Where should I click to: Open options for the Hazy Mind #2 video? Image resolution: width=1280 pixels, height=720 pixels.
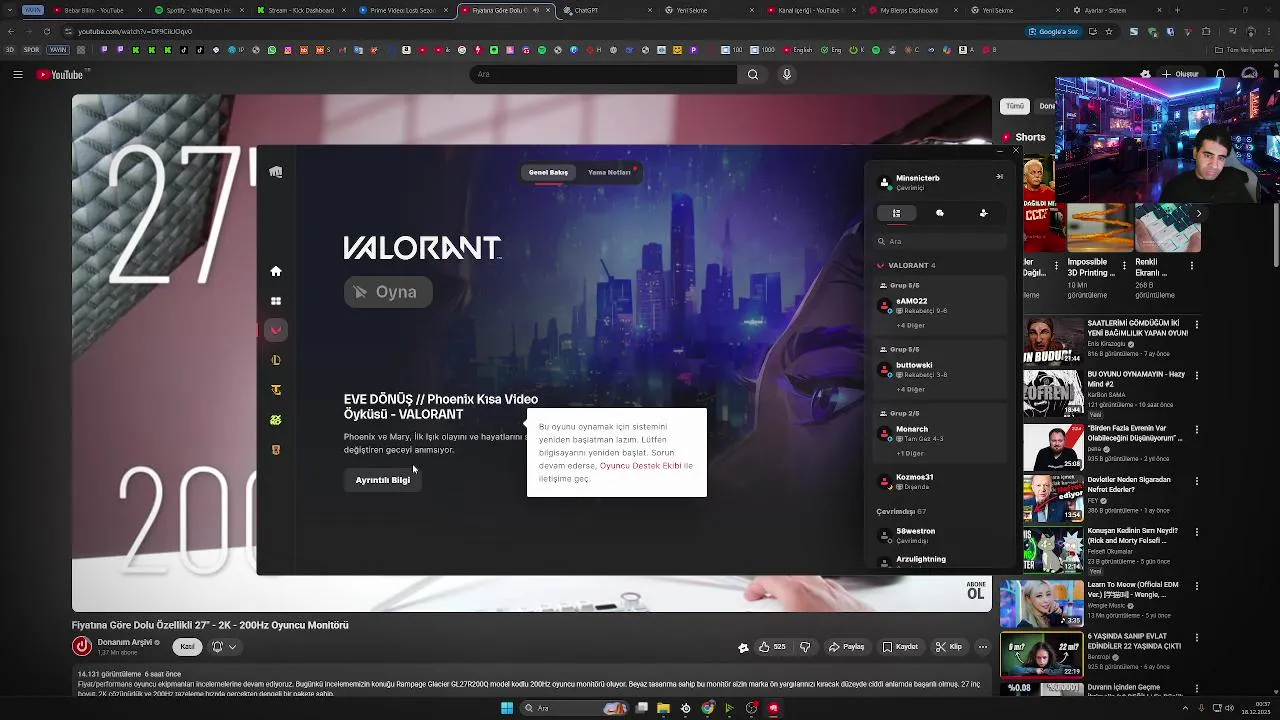click(1197, 375)
